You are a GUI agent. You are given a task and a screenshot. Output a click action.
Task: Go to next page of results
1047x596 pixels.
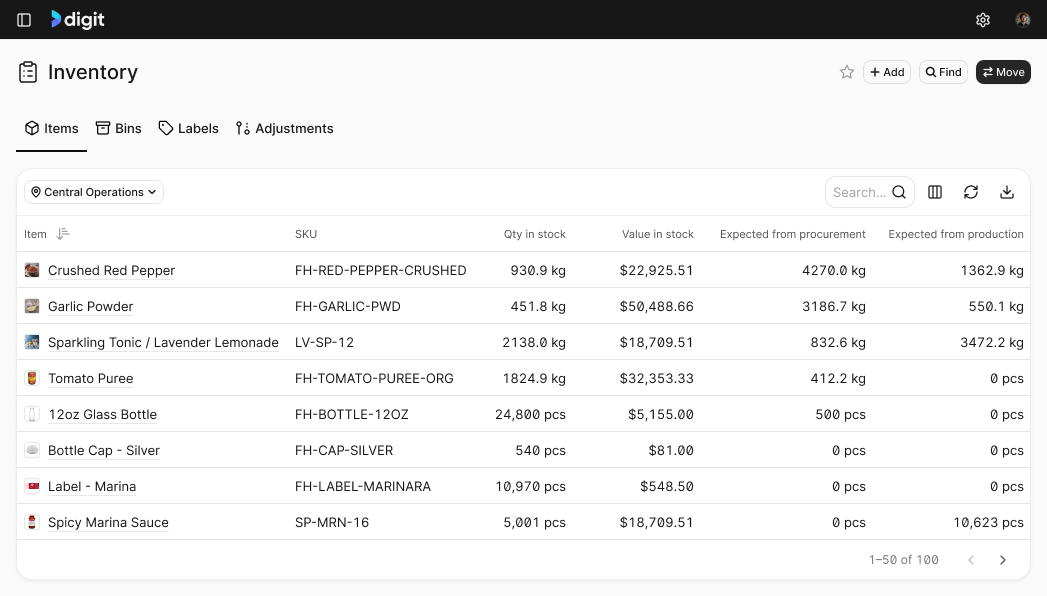1002,560
